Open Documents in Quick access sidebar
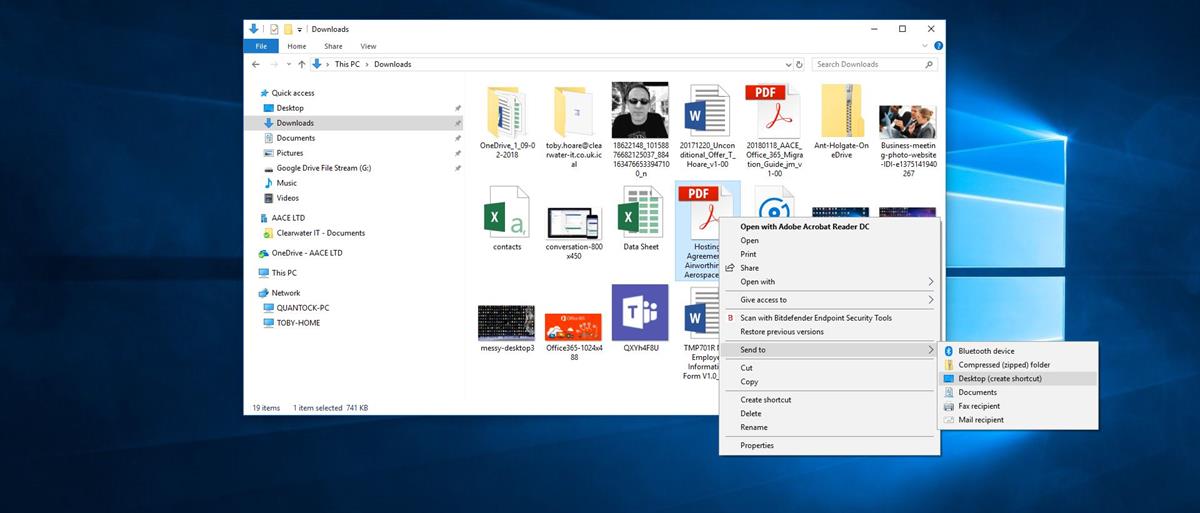 pyautogui.click(x=296, y=138)
